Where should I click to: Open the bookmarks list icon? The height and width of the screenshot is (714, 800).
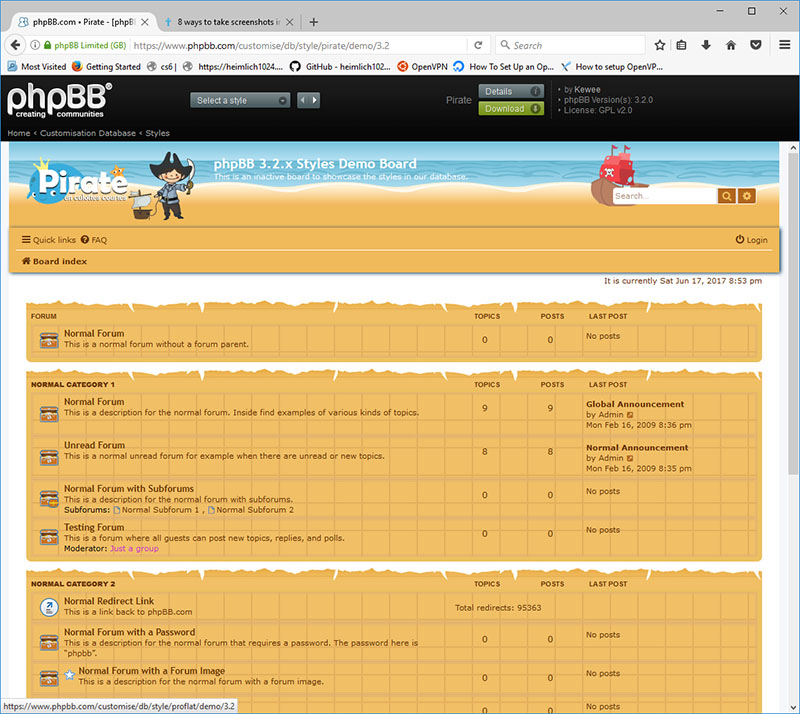click(x=682, y=45)
